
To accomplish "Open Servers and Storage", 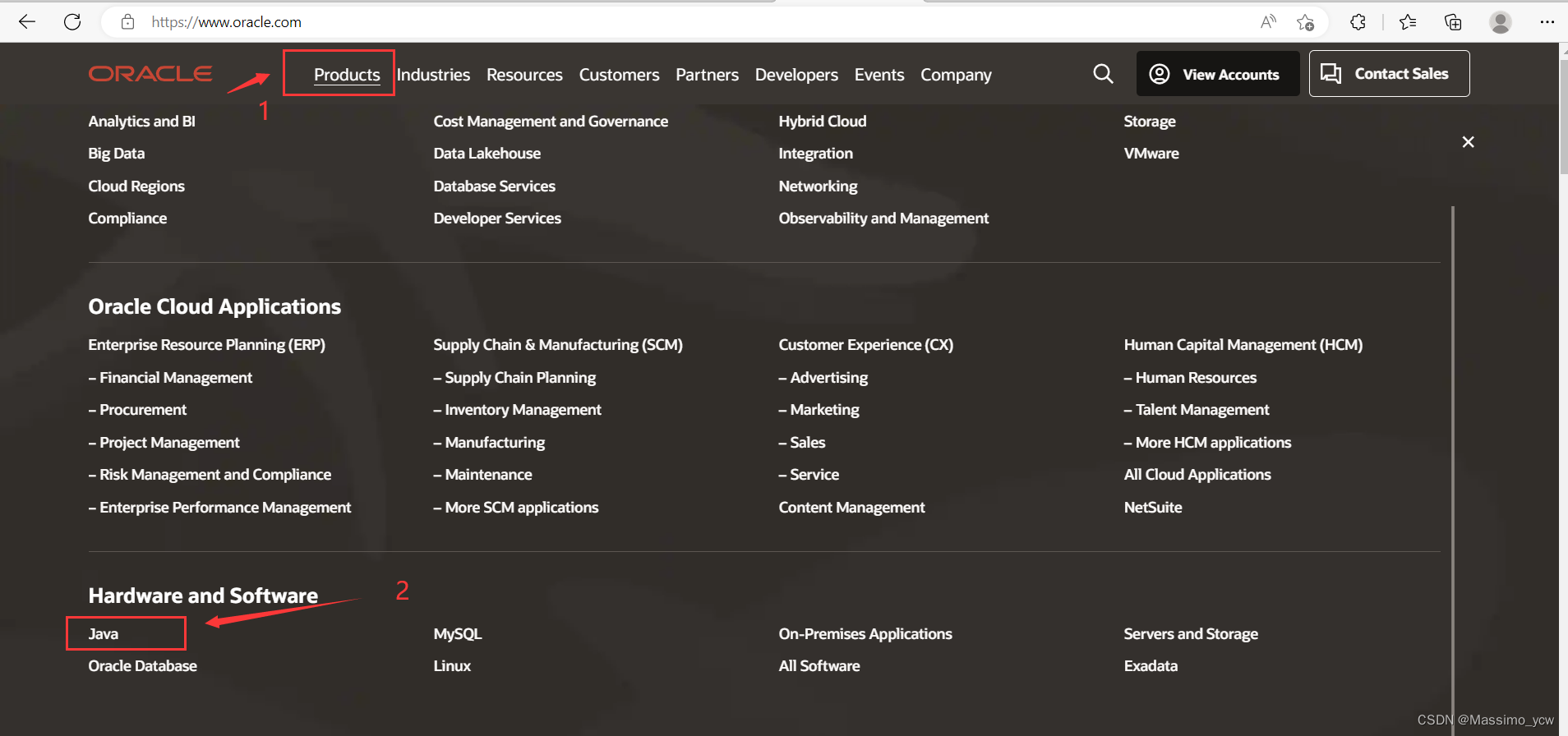I will pyautogui.click(x=1191, y=634).
